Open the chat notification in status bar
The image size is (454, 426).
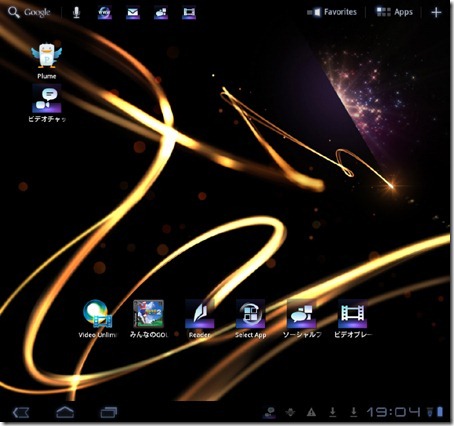(x=269, y=413)
